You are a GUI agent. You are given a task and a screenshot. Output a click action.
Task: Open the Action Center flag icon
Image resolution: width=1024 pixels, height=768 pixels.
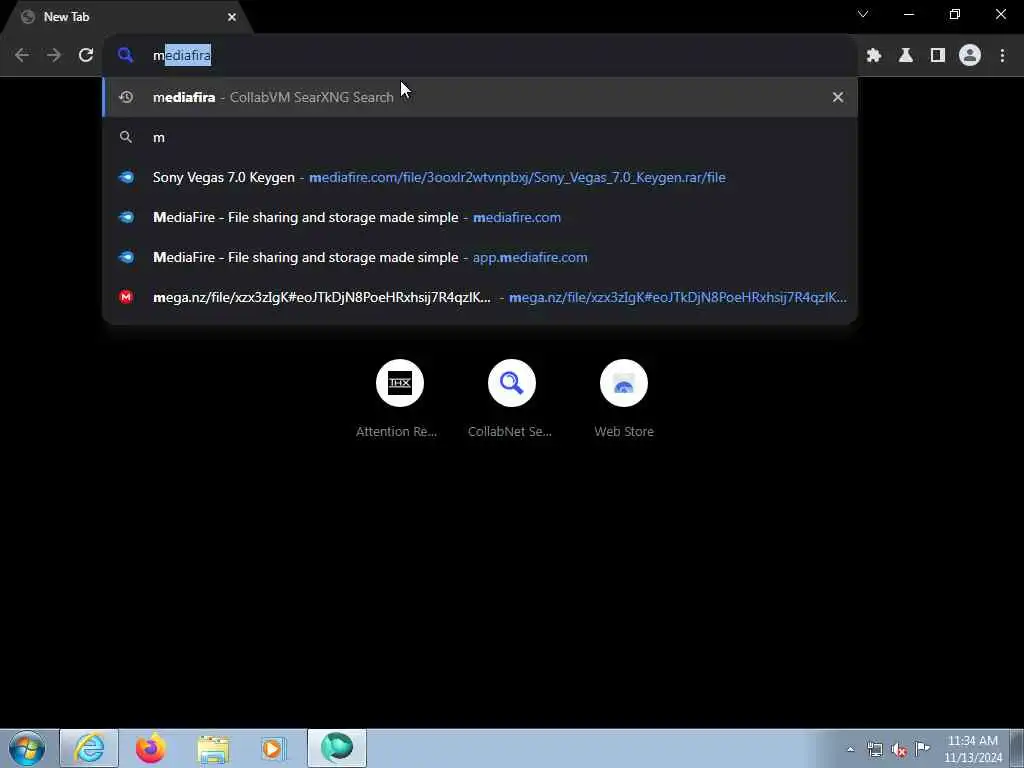tap(923, 749)
